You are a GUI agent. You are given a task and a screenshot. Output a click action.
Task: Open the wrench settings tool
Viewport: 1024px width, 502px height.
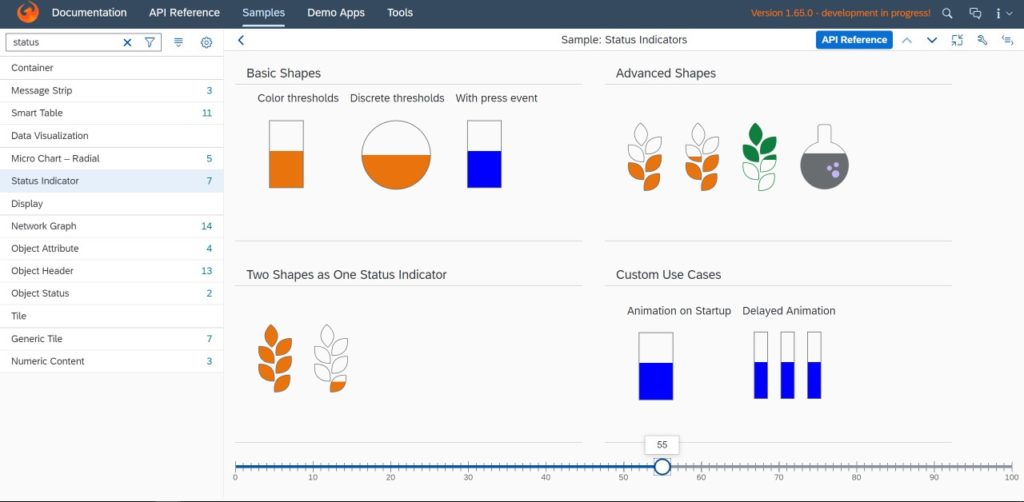pyautogui.click(x=982, y=40)
